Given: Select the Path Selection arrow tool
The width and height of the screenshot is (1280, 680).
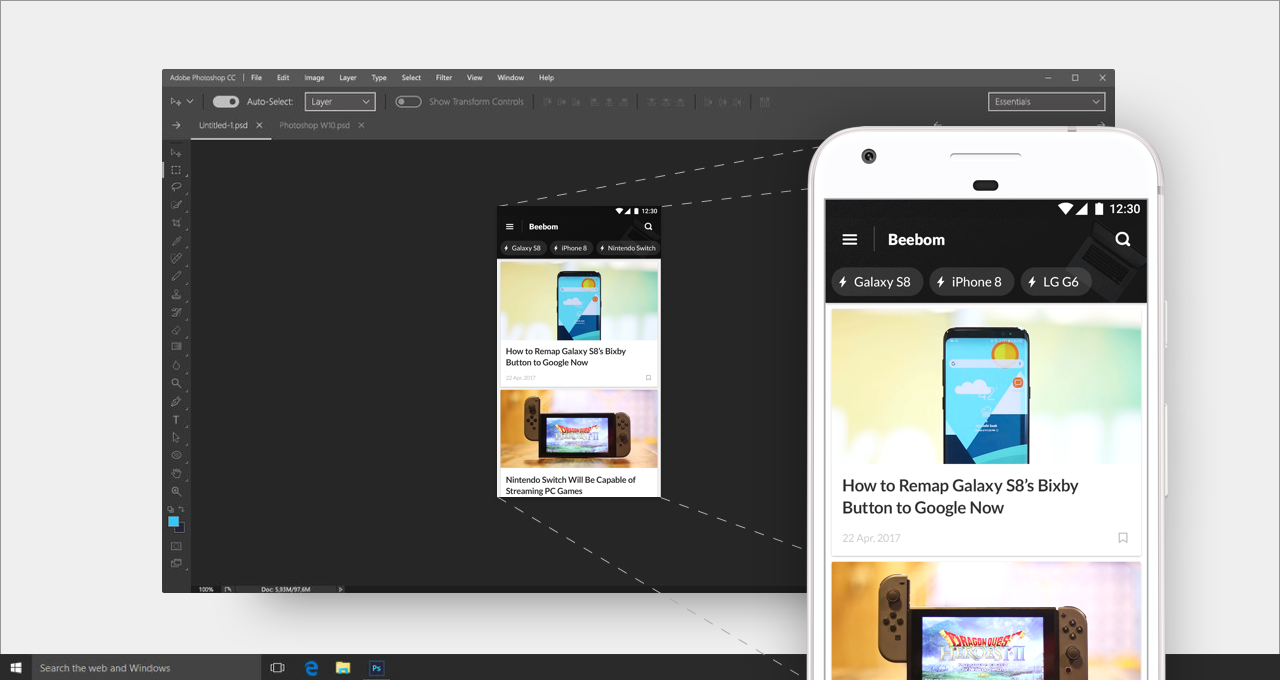Looking at the screenshot, I should point(176,437).
